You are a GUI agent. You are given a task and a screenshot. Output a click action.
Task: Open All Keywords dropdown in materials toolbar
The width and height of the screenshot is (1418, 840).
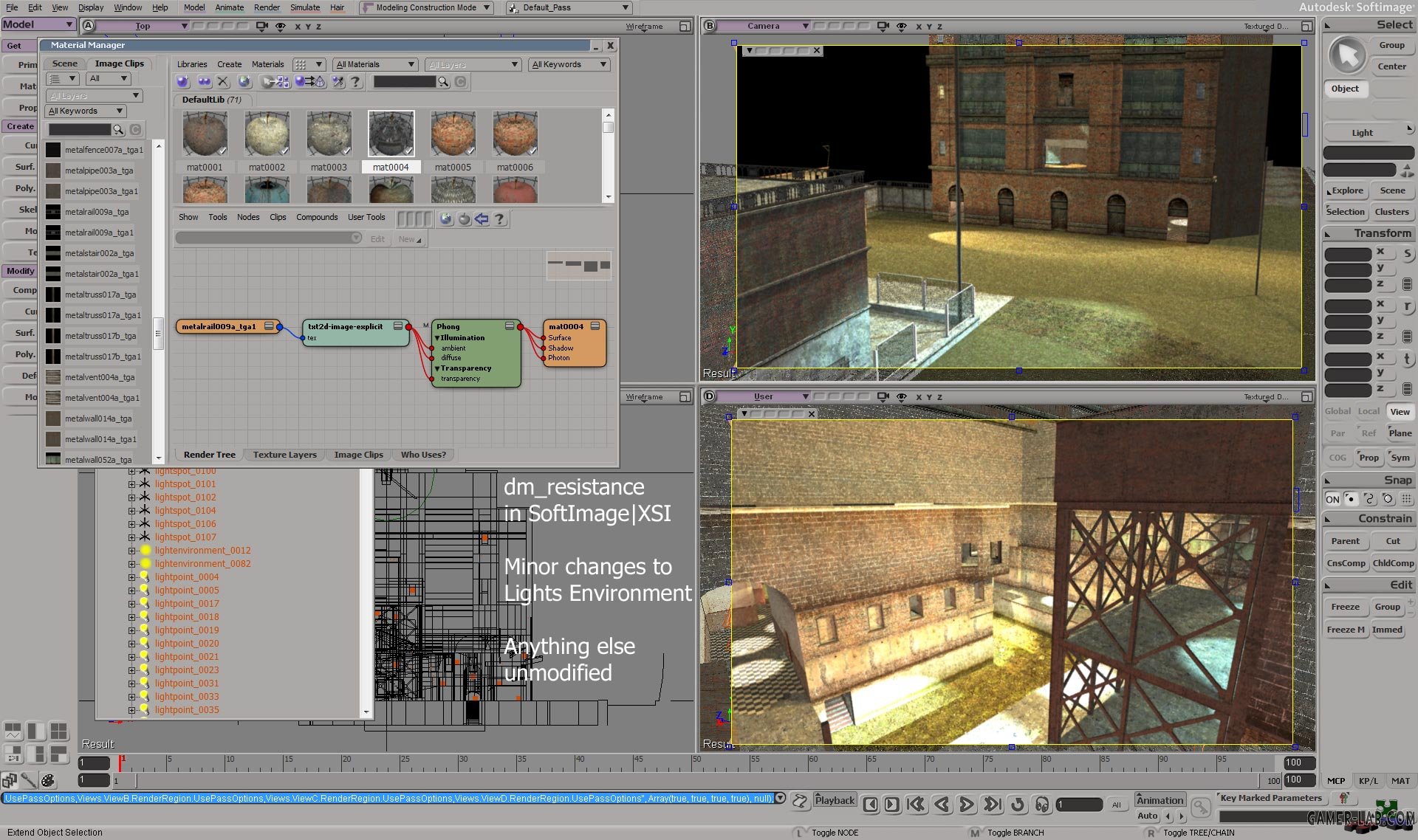click(x=569, y=64)
